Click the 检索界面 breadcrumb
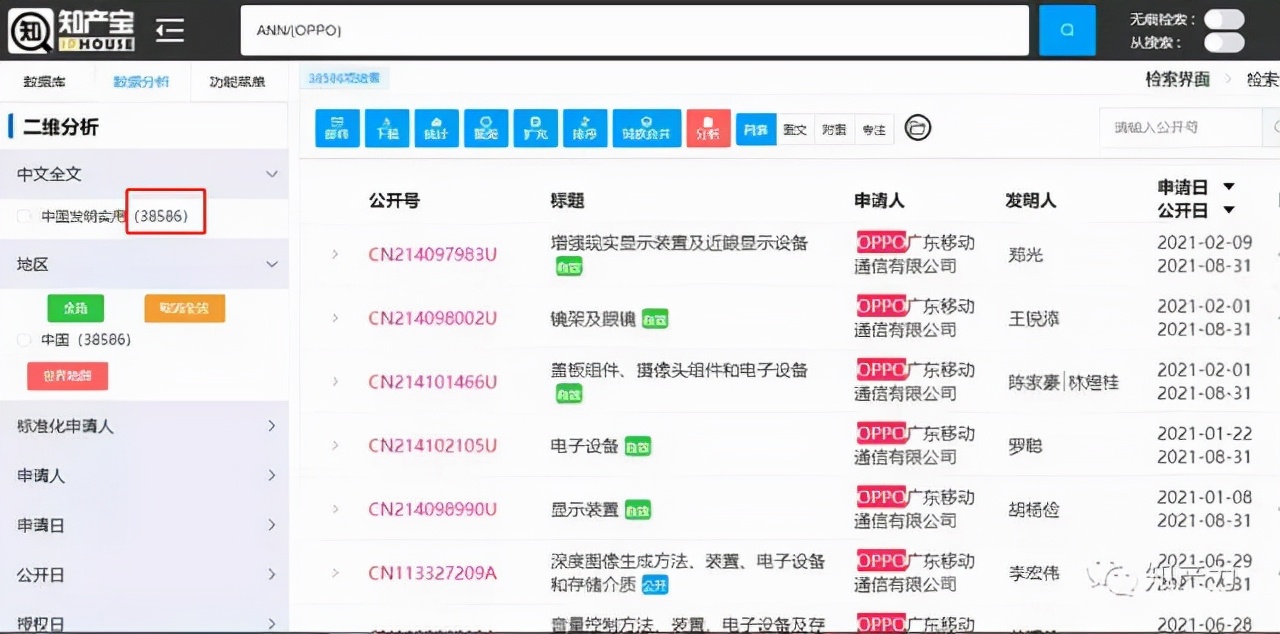 pos(1177,79)
